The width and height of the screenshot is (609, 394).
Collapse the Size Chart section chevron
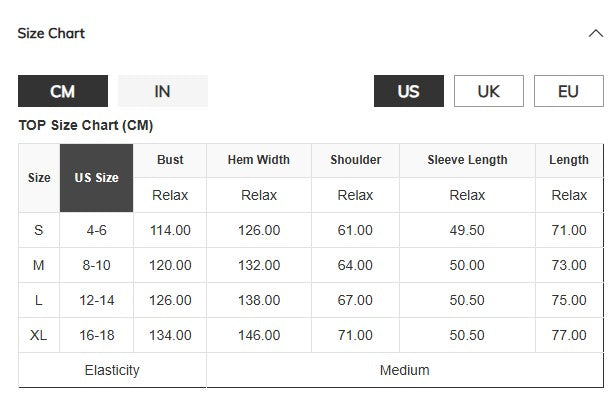coord(595,34)
